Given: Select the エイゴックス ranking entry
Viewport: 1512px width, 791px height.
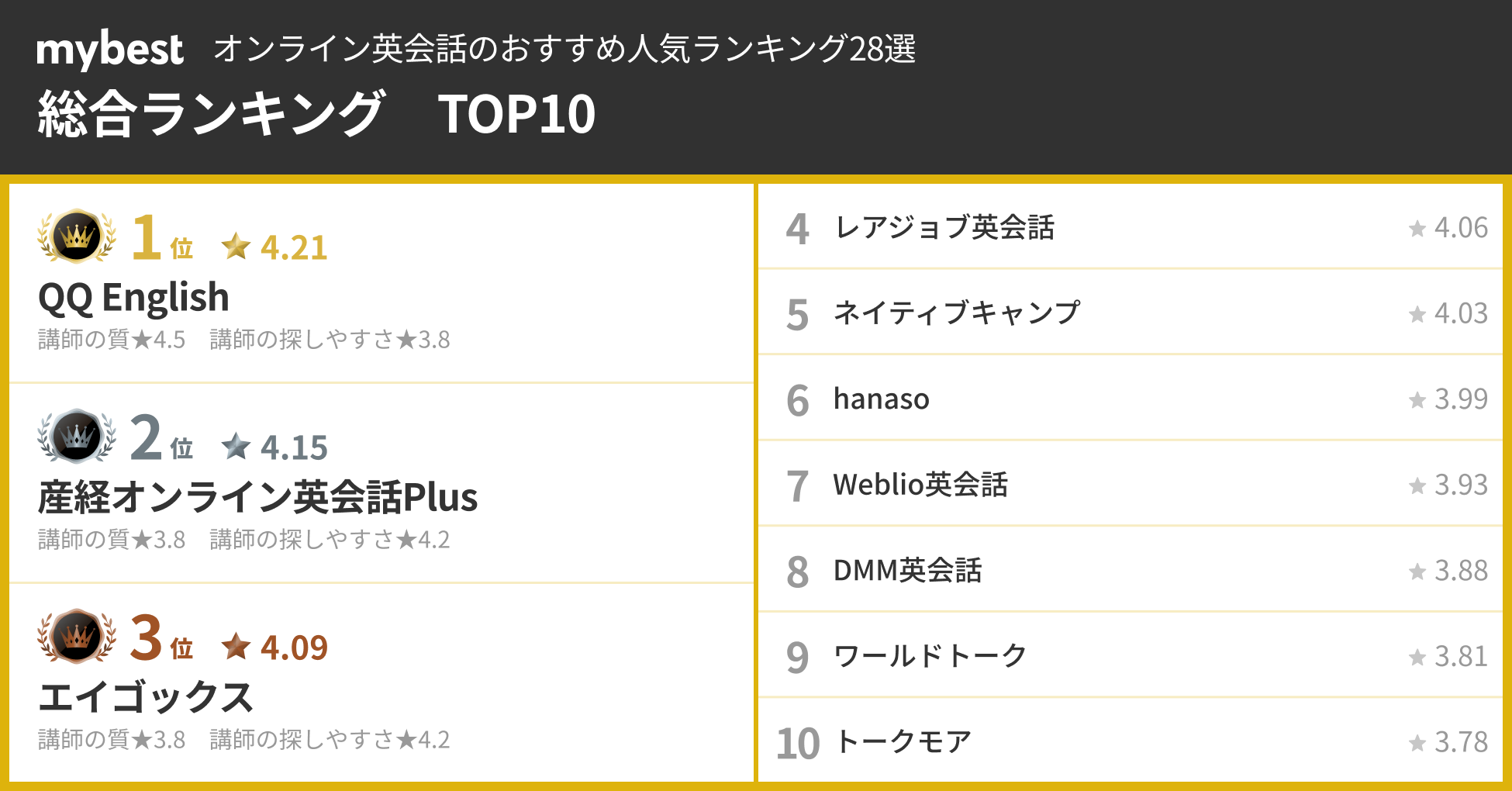Looking at the screenshot, I should (146, 697).
